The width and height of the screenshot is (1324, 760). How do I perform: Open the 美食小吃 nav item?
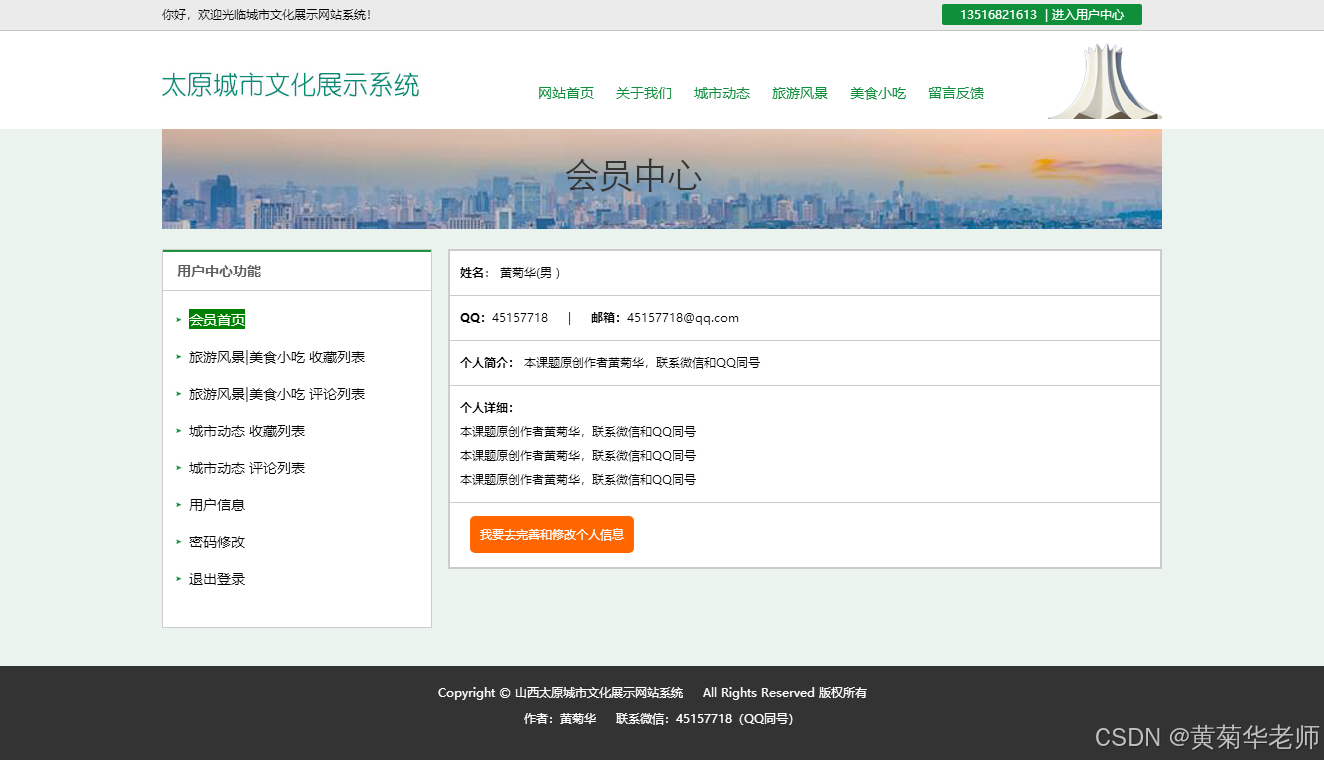tap(878, 93)
